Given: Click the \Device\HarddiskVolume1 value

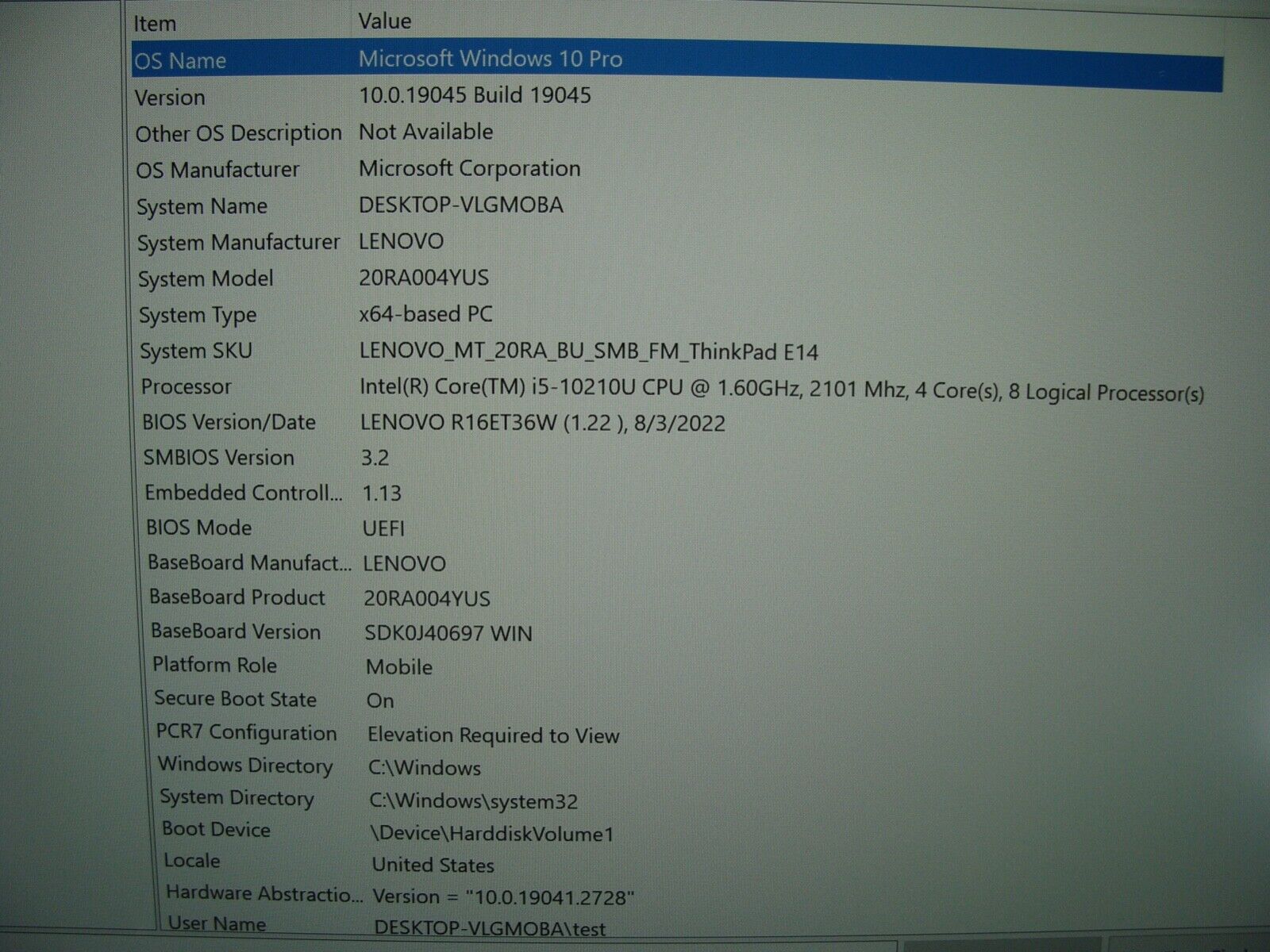Looking at the screenshot, I should coord(492,834).
